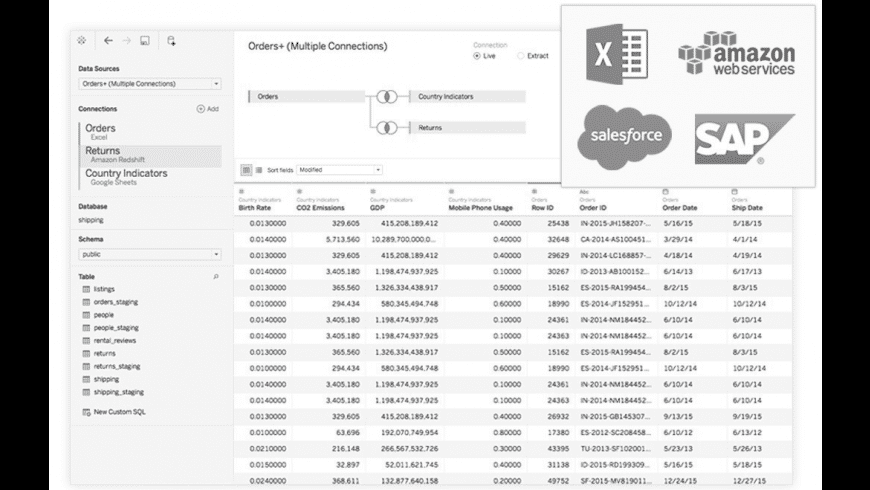Click the Returns table in canvas

pyautogui.click(x=467, y=128)
